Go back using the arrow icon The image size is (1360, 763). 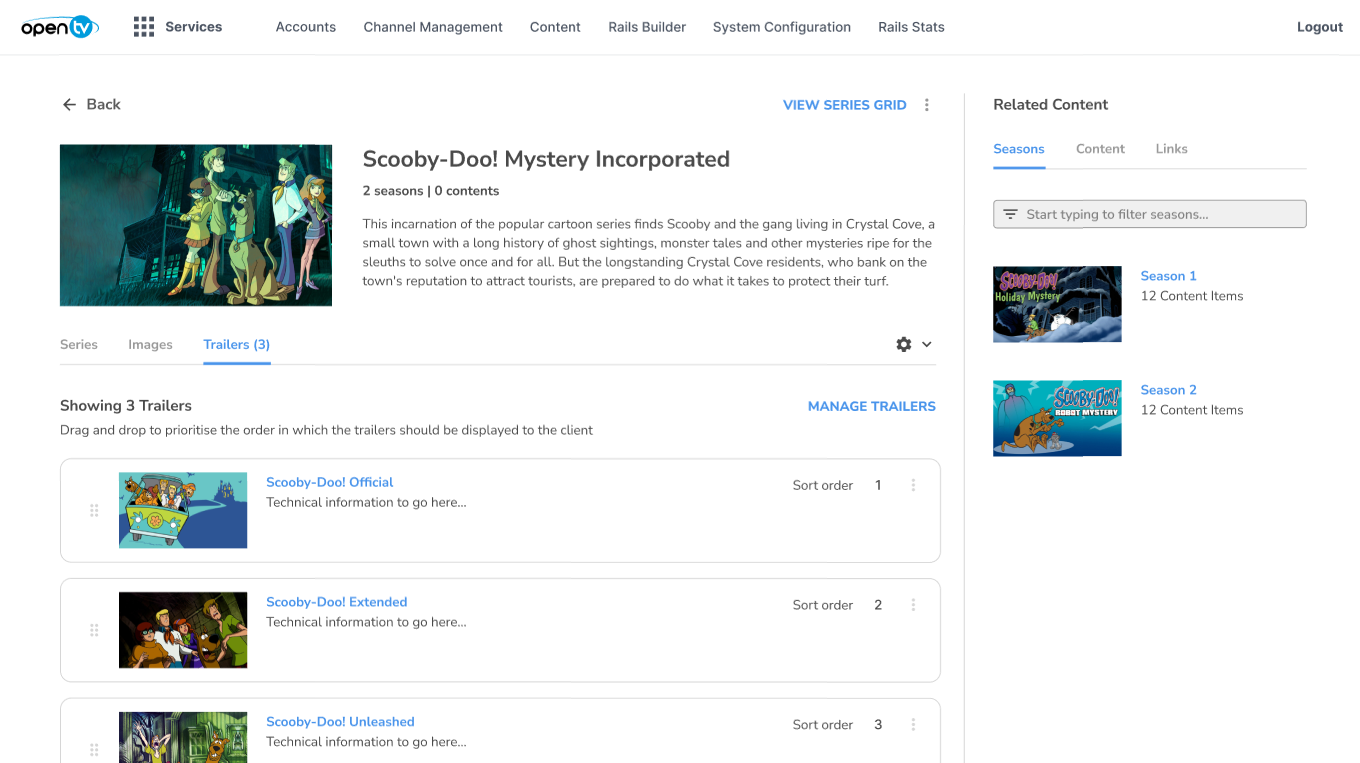[69, 104]
